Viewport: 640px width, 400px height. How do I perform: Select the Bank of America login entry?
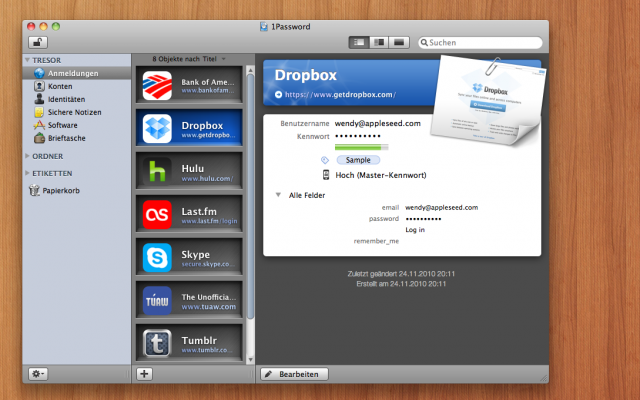tap(189, 85)
